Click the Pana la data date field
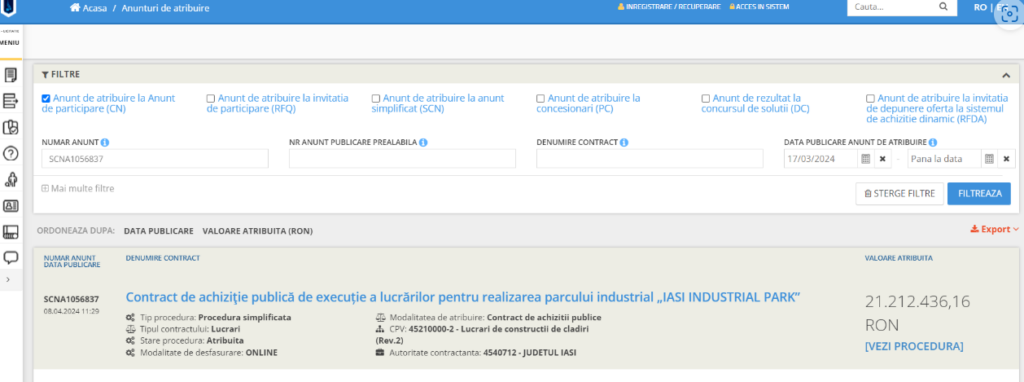Screen dimensions: 1024x382 pyautogui.click(x=945, y=159)
